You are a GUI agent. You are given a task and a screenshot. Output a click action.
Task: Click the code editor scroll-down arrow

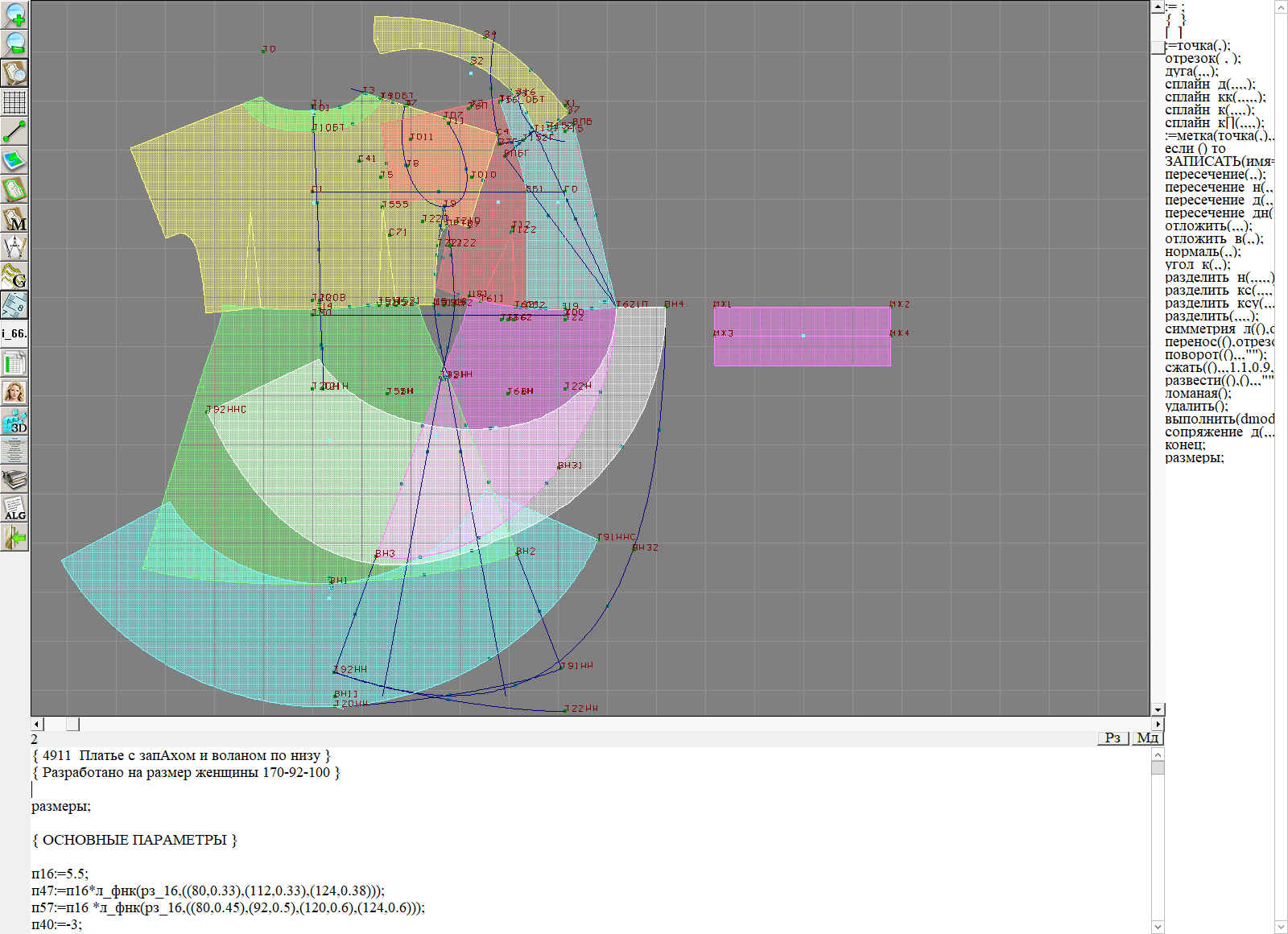coord(1158,926)
